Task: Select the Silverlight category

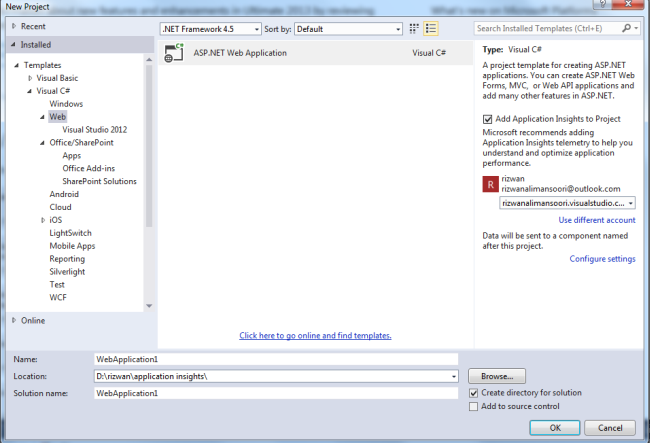Action: [67, 271]
